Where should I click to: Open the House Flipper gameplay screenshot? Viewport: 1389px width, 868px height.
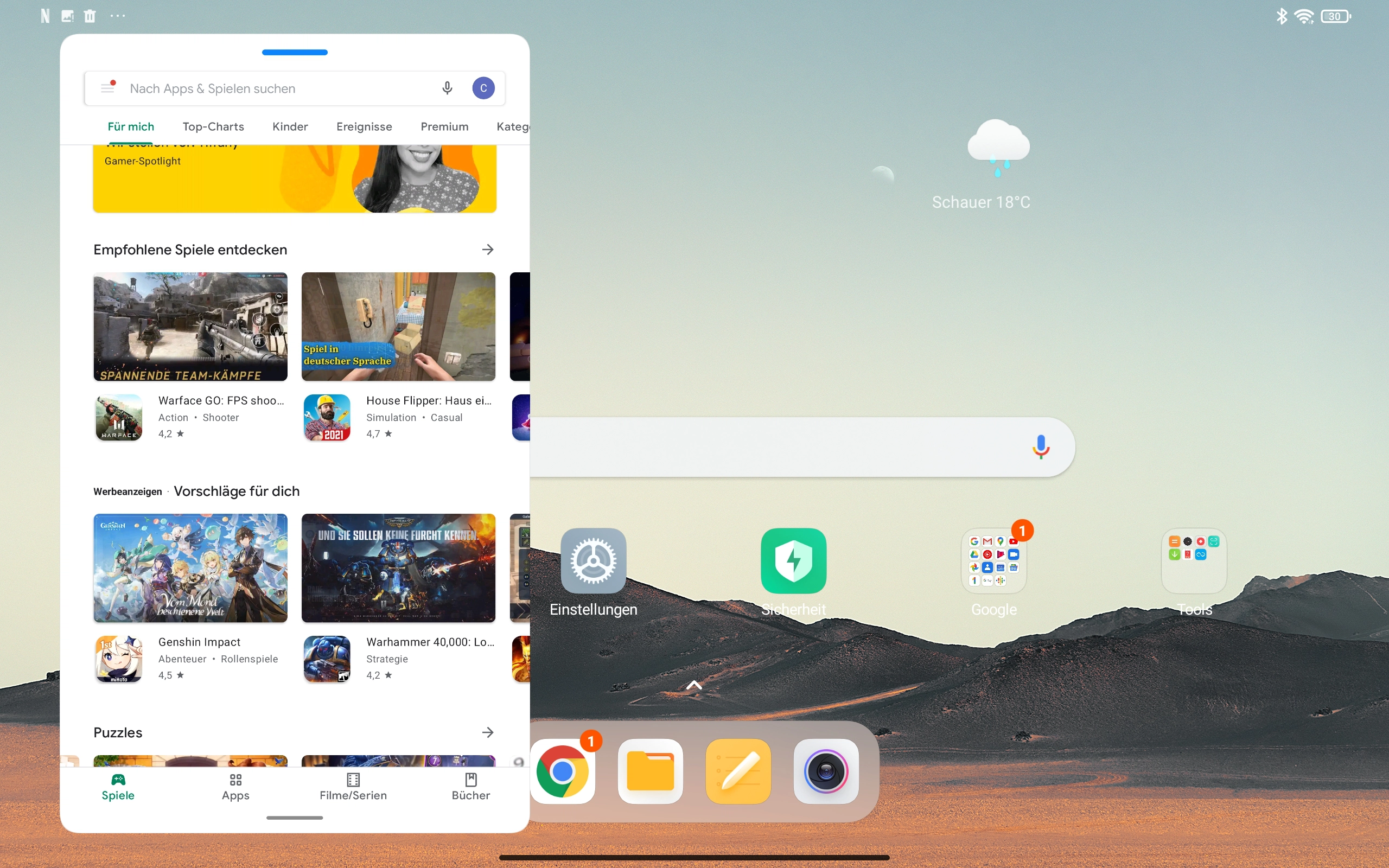[x=398, y=326]
